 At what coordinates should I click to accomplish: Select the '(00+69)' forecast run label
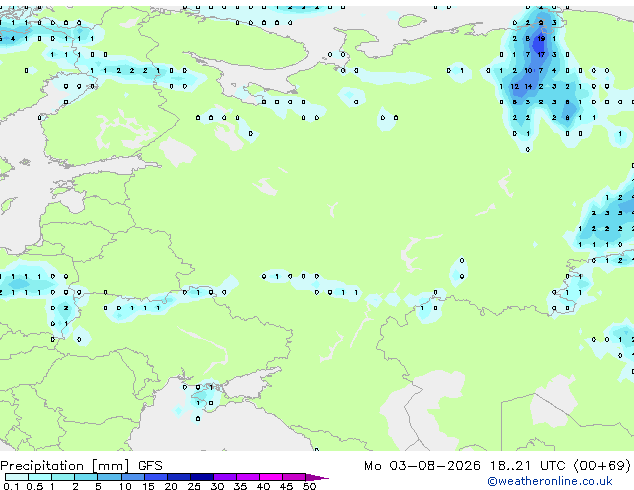(602, 466)
